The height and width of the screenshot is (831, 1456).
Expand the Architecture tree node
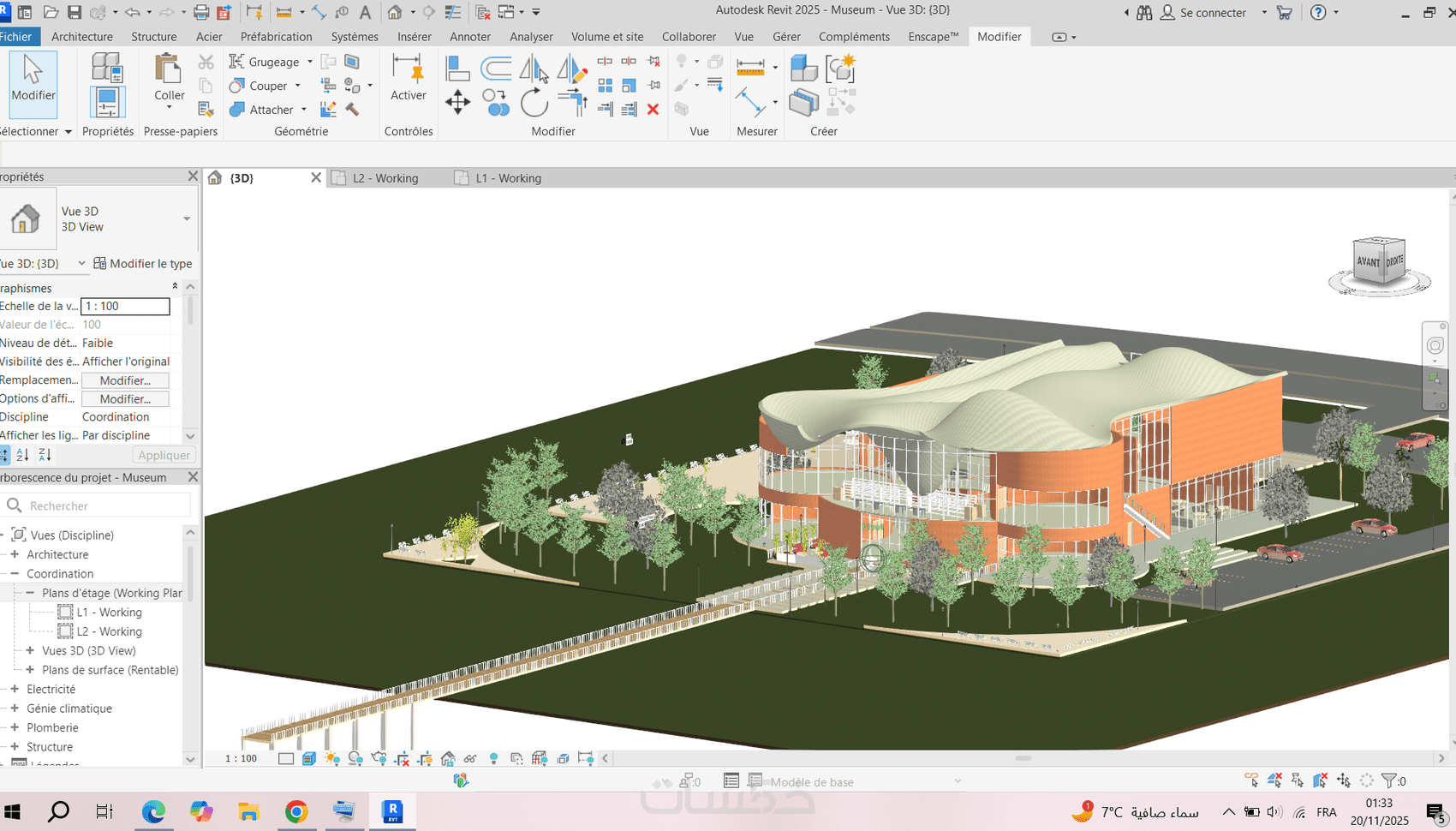point(15,554)
